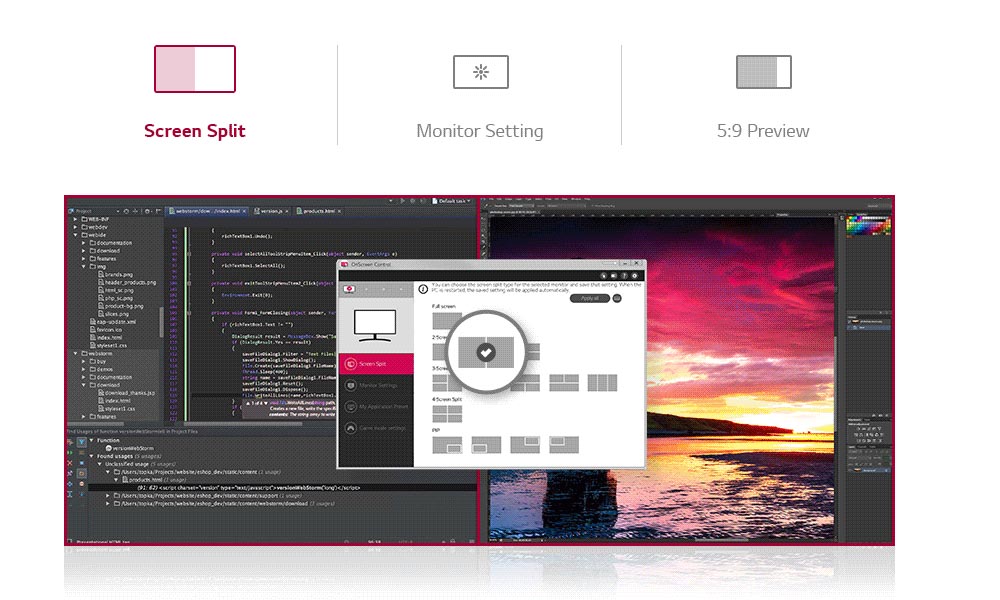Choose the PIP top-left layout
The height and width of the screenshot is (600, 1000).
(564, 444)
